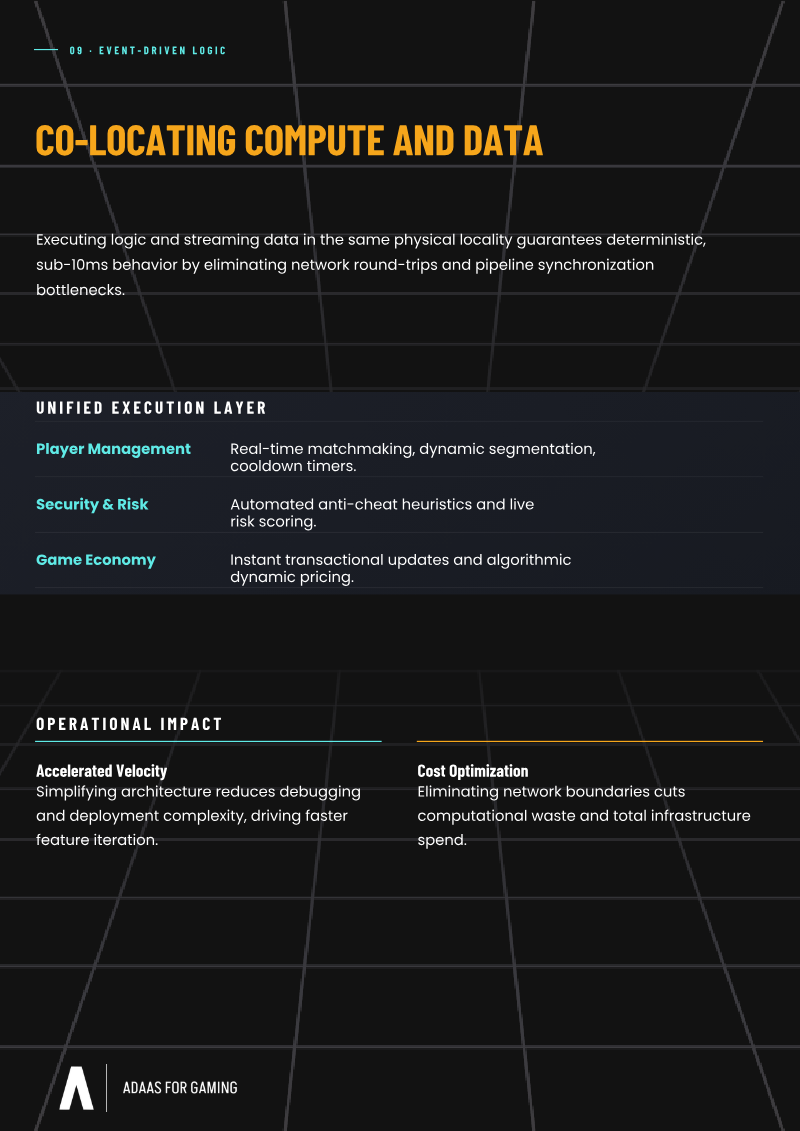Click the Security & Risk row label

[x=92, y=504]
